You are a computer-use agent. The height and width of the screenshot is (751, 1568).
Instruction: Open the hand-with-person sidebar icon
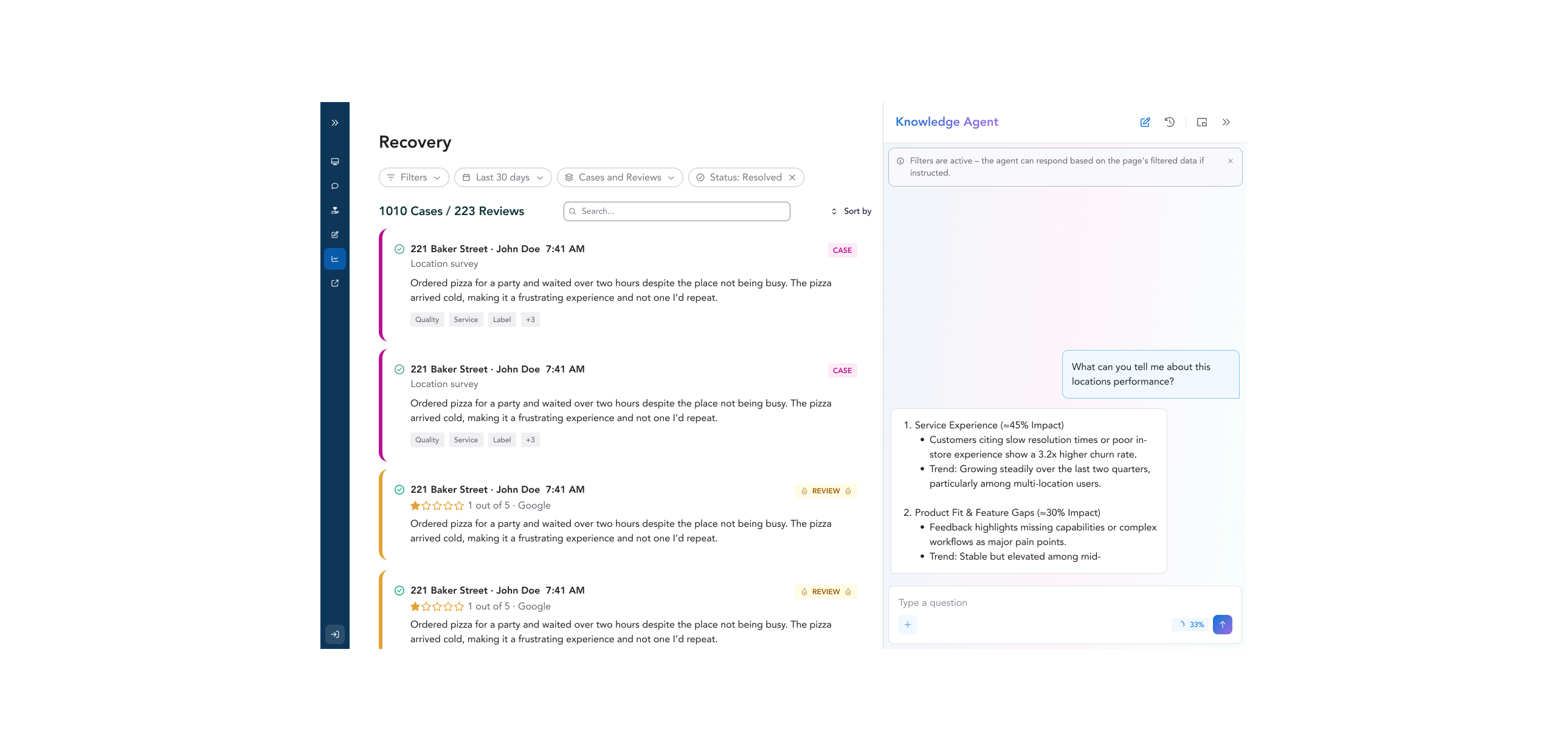(x=335, y=210)
